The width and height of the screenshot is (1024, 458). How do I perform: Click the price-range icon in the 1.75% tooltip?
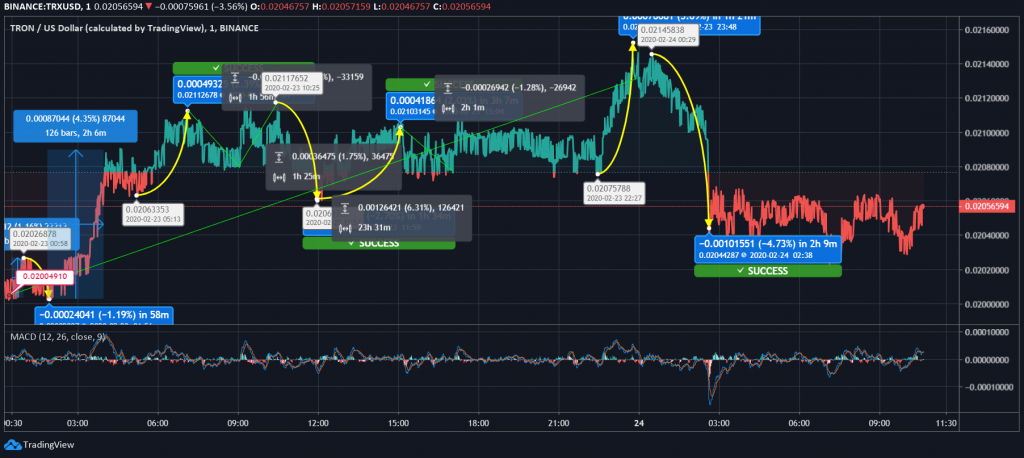(x=278, y=157)
